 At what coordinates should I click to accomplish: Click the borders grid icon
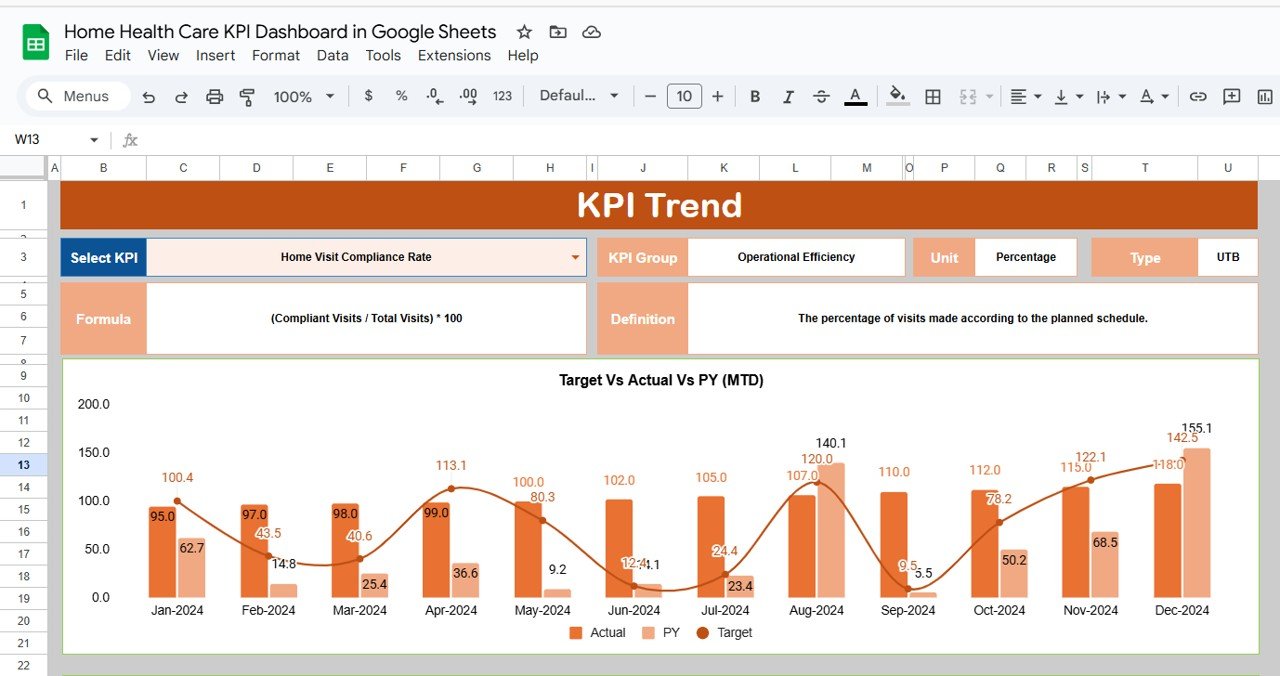click(932, 97)
